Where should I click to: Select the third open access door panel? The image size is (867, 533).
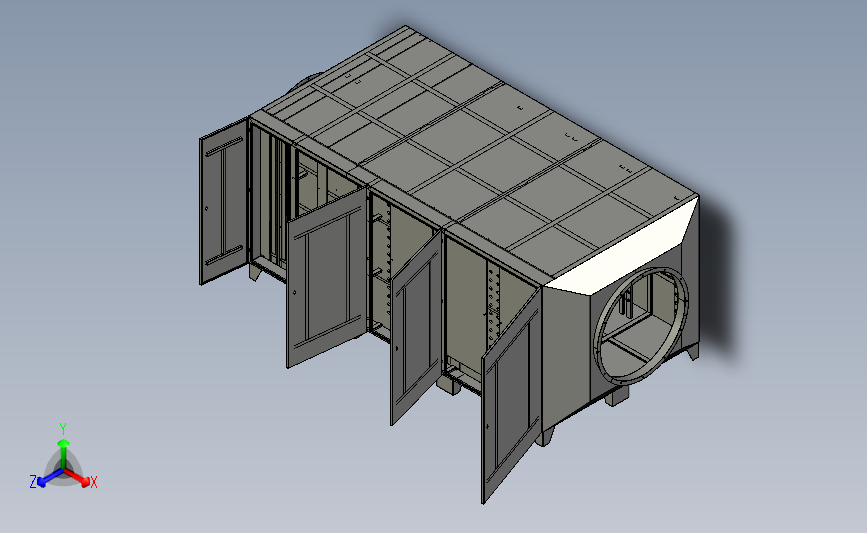415,328
